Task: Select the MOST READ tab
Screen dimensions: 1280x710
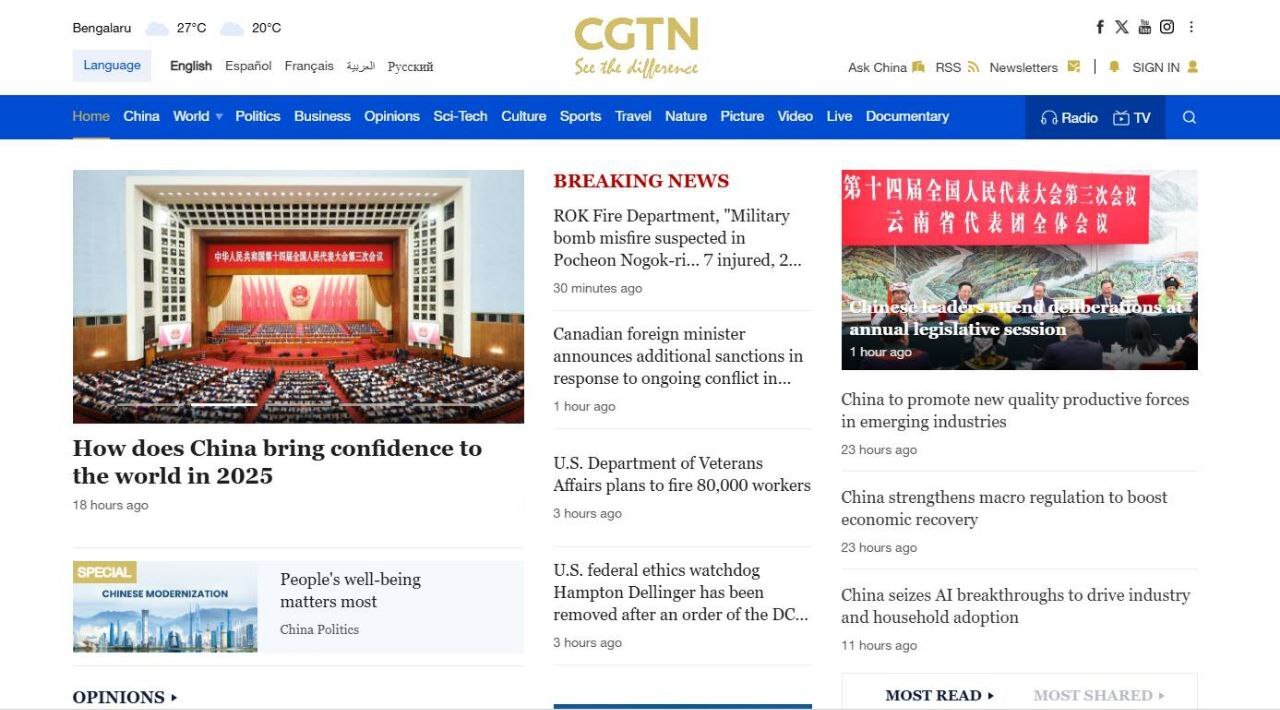Action: tap(939, 695)
